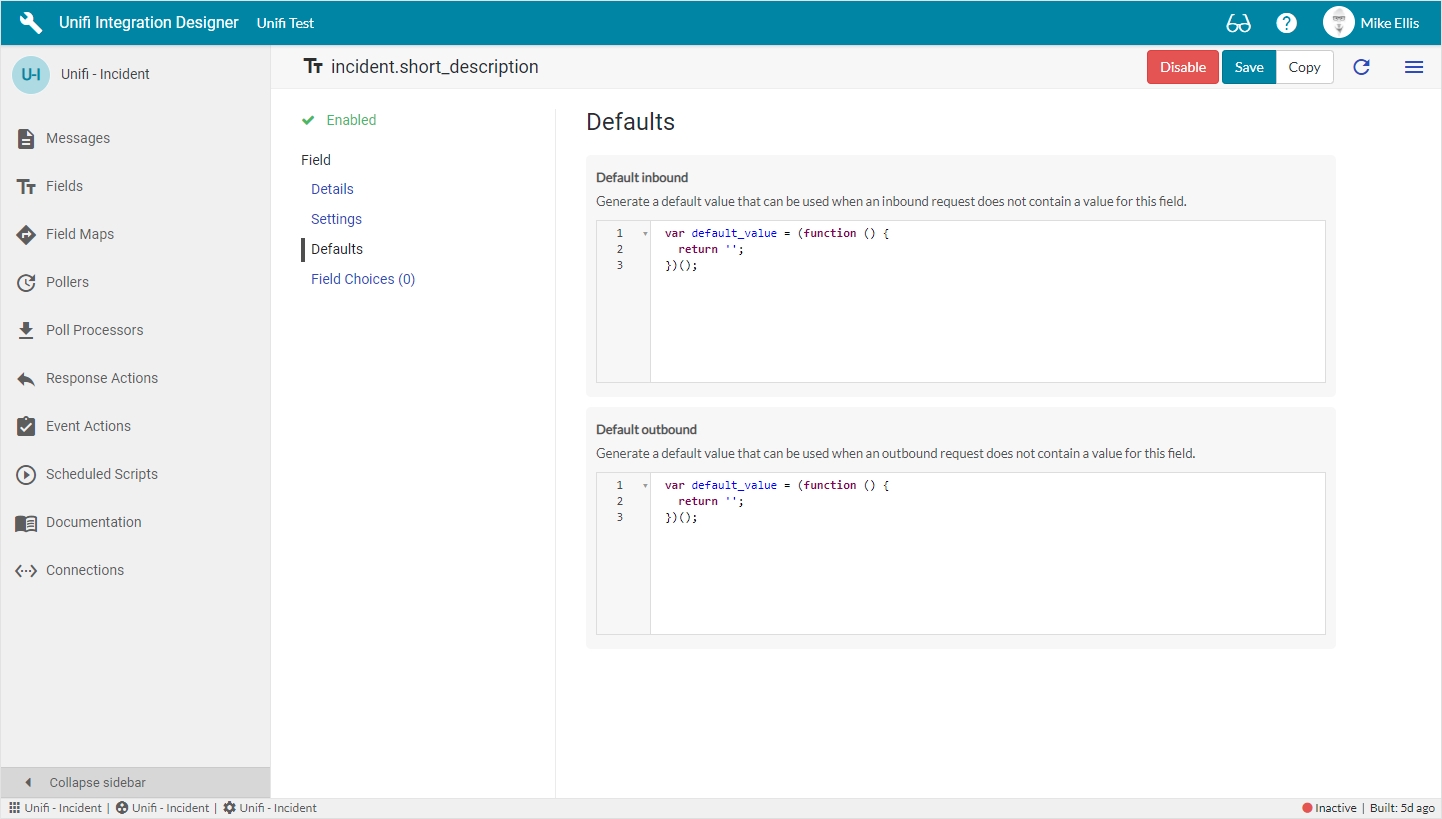Collapse the sidebar
The height and width of the screenshot is (819, 1442).
pos(97,782)
